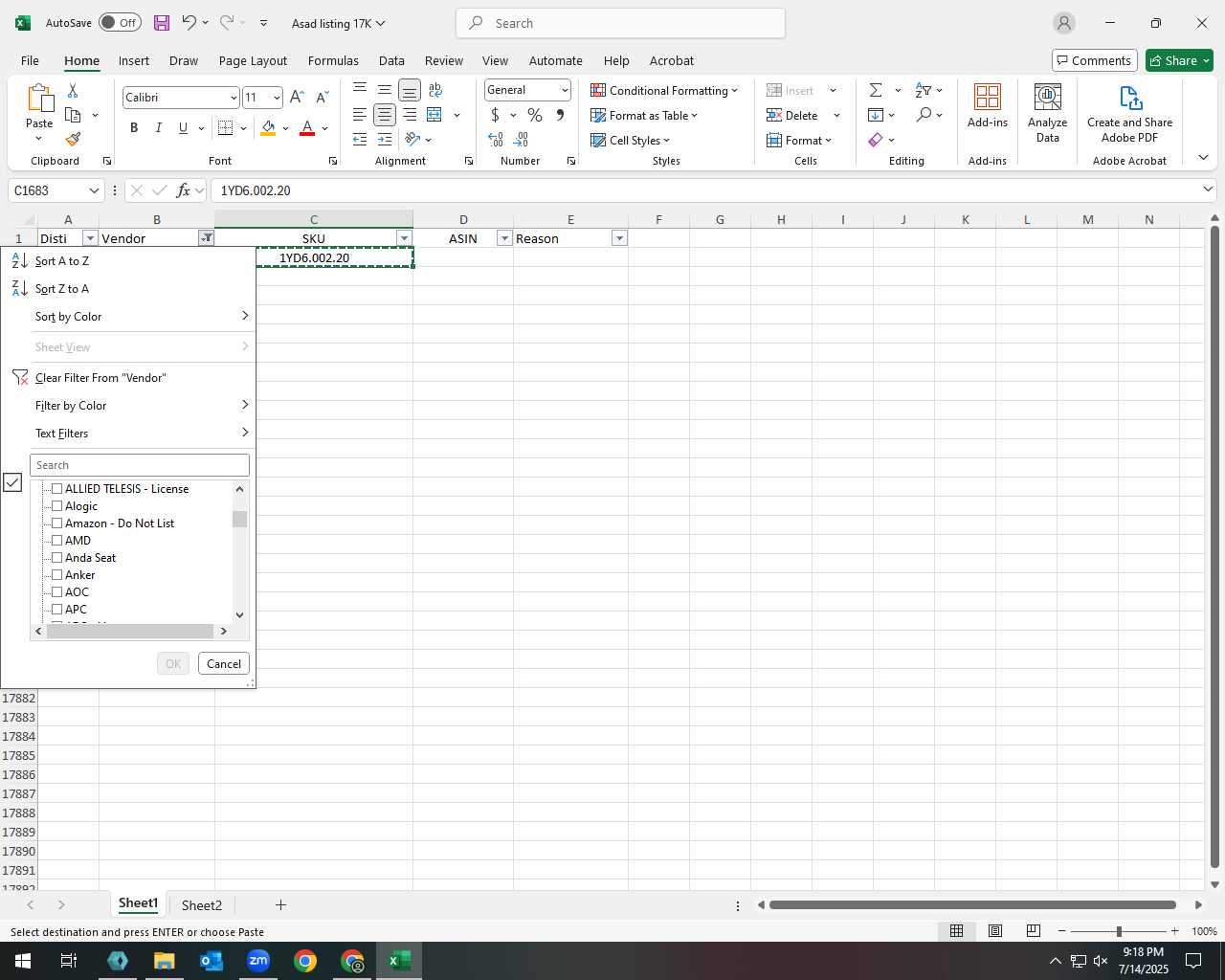Open the Disti column filter dropdown

[x=90, y=238]
